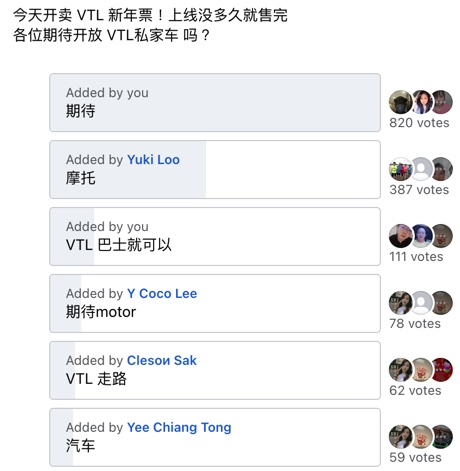Click the red avatar beside VTL 走路

pos(442,370)
